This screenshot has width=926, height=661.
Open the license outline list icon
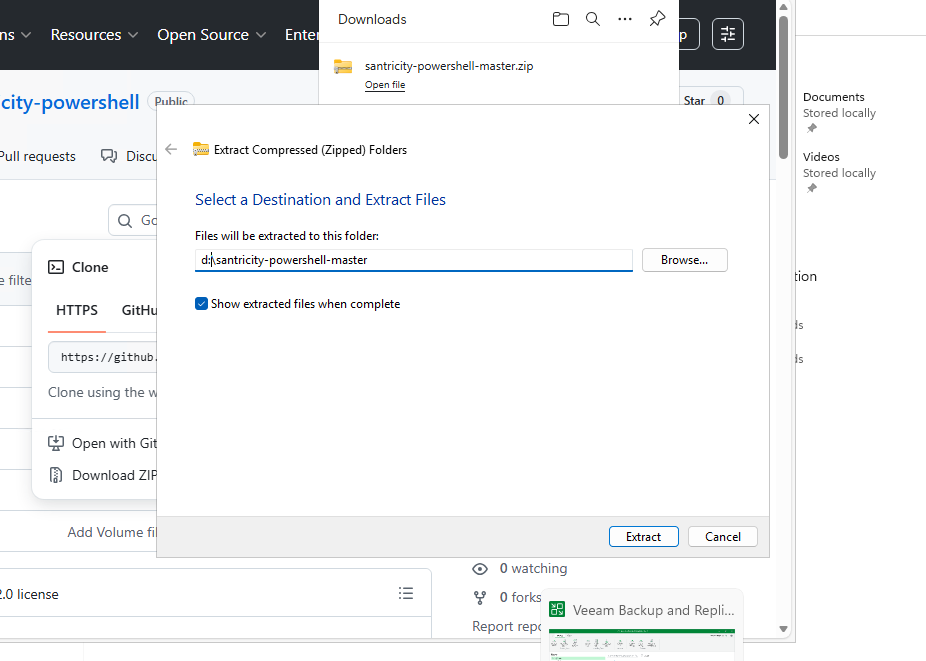(406, 593)
